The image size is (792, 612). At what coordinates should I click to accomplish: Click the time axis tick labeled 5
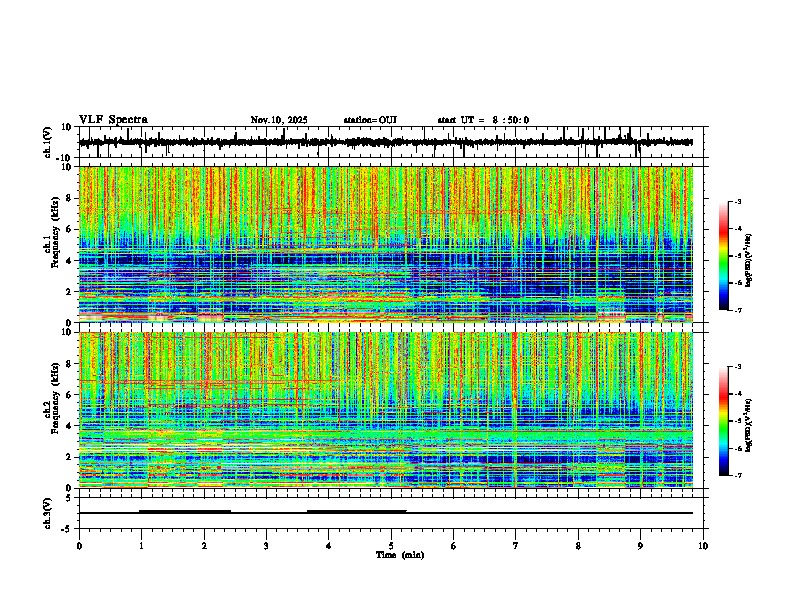(391, 546)
